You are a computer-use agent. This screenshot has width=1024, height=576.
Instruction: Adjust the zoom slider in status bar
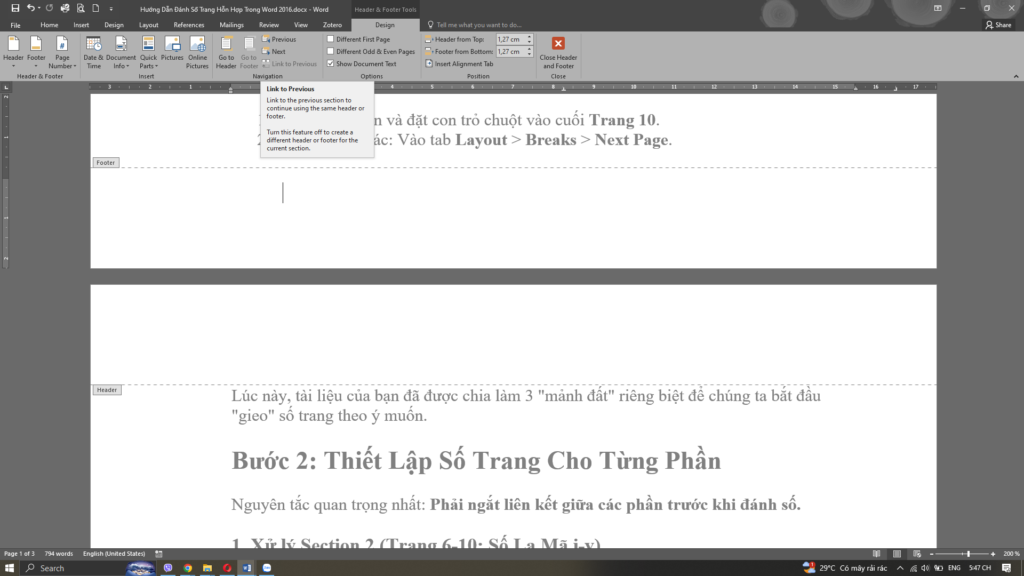[968, 553]
